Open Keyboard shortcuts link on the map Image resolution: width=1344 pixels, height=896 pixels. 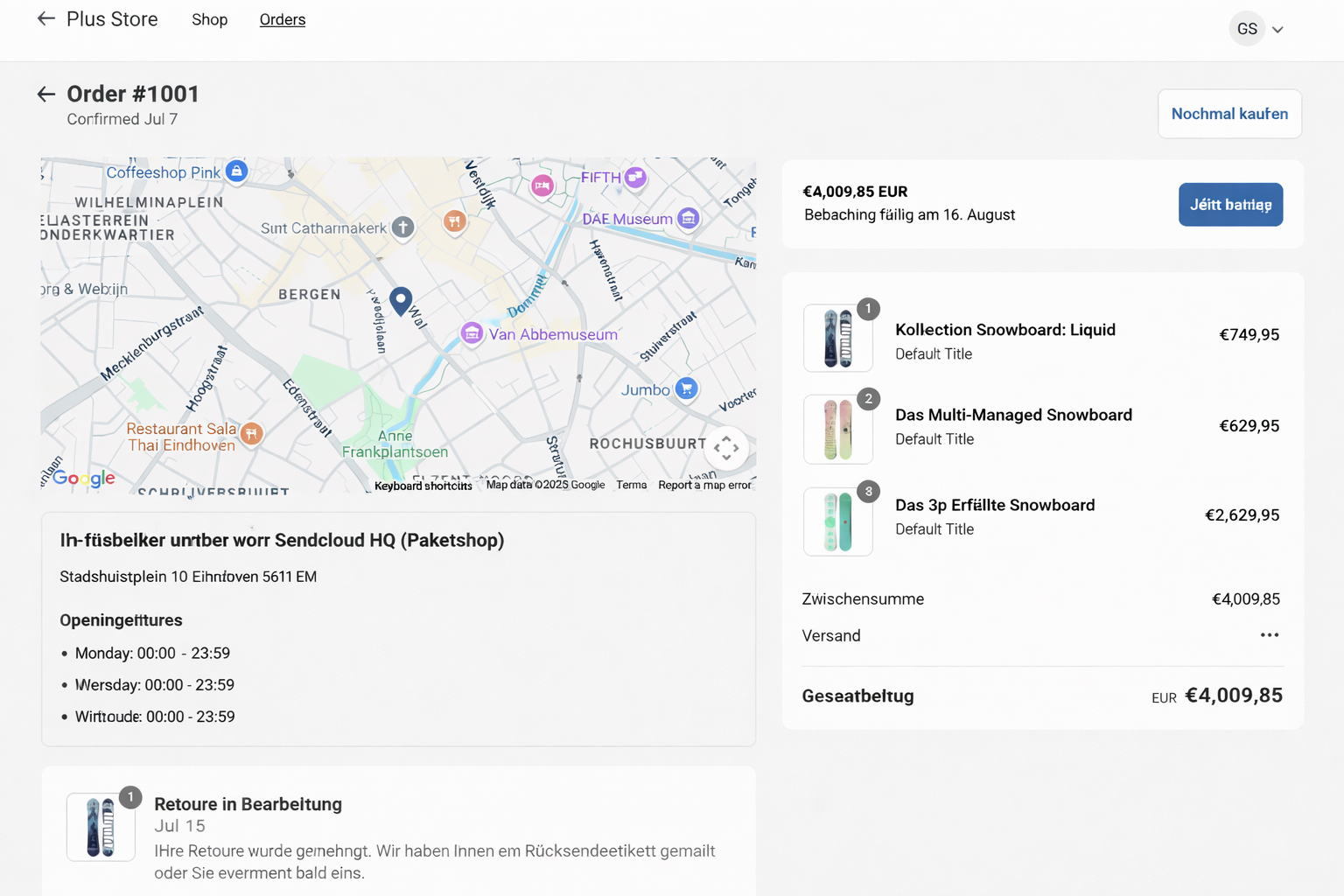pos(423,486)
